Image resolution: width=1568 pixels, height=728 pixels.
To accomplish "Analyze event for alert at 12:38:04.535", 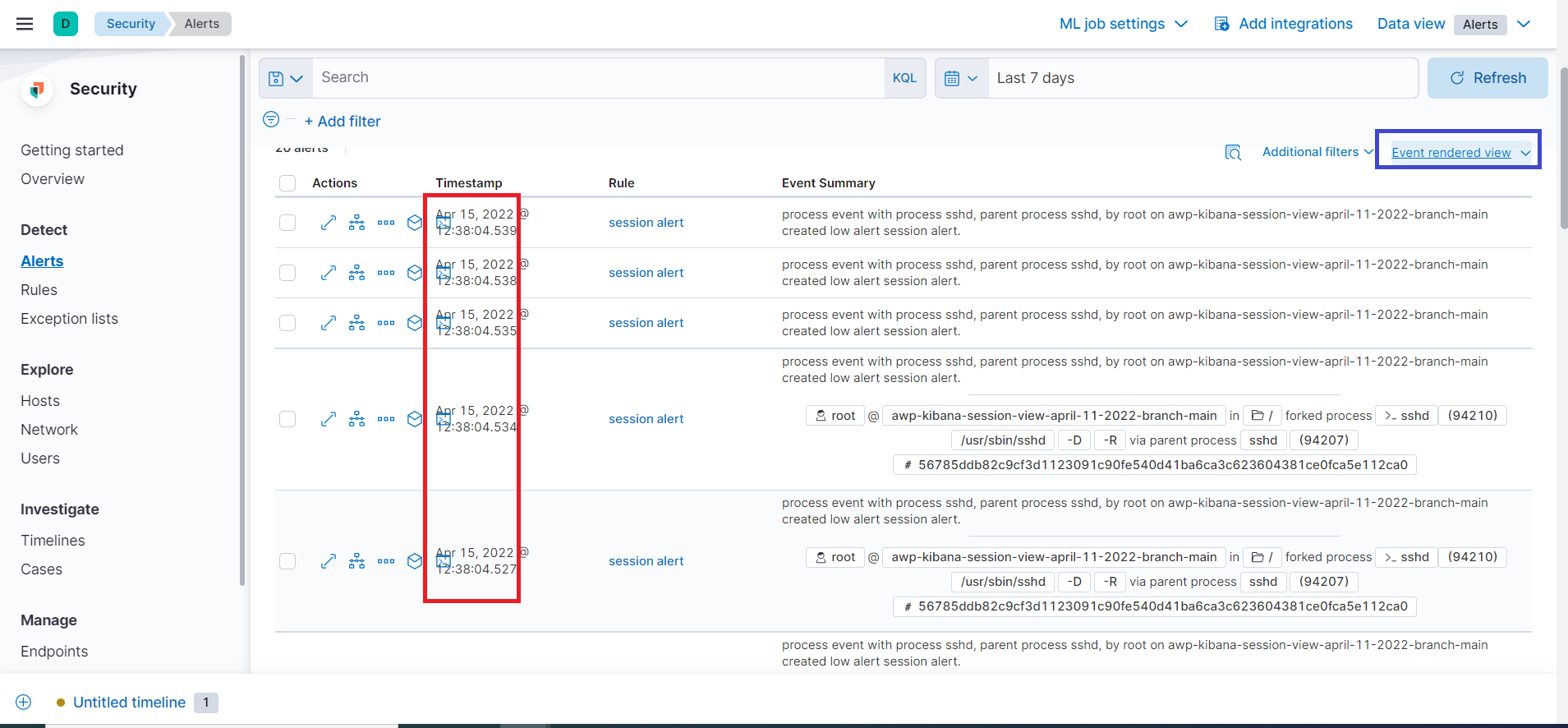I will [x=356, y=323].
